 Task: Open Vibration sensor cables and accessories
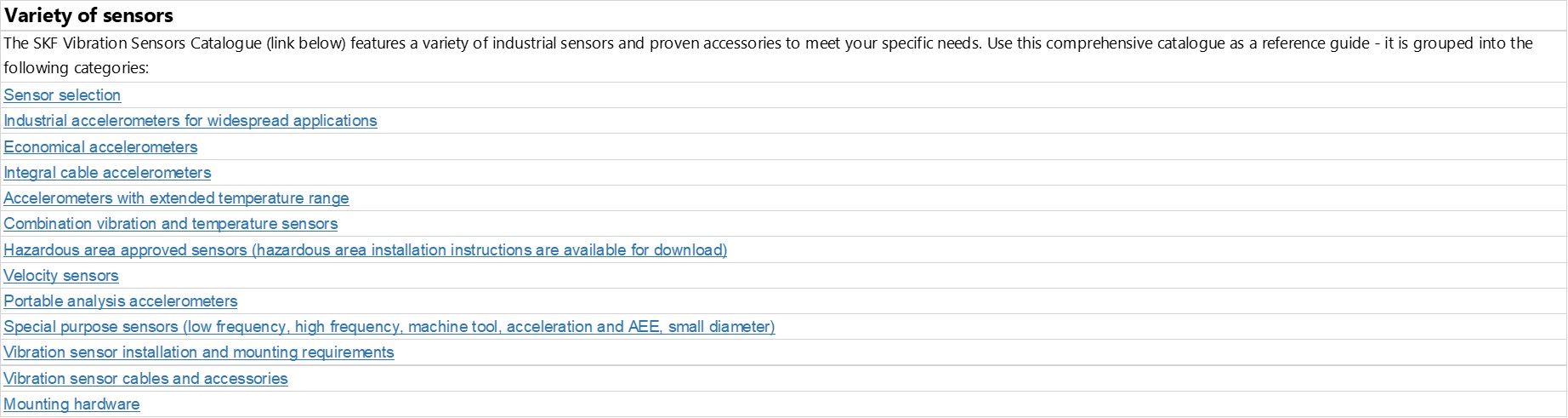[x=145, y=379]
